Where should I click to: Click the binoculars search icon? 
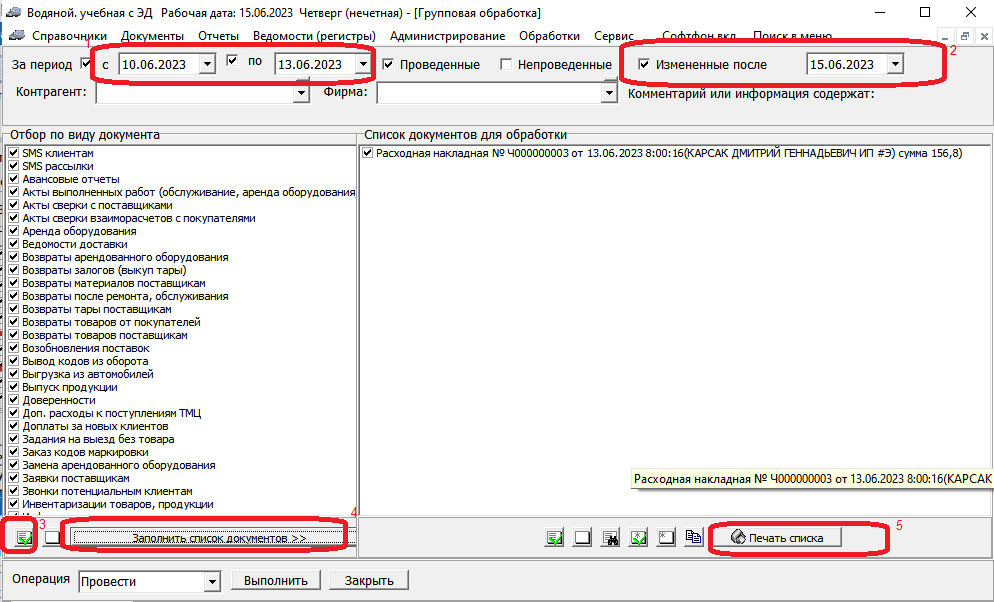611,538
